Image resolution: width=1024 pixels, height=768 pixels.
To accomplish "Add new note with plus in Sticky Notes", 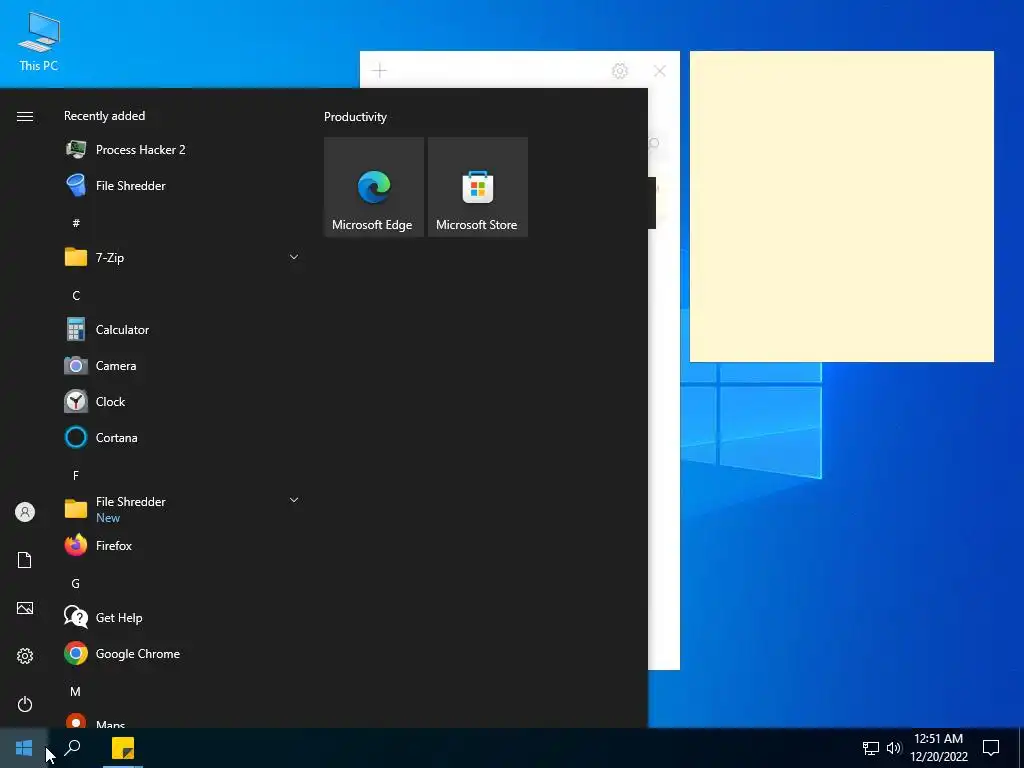I will click(x=379, y=71).
